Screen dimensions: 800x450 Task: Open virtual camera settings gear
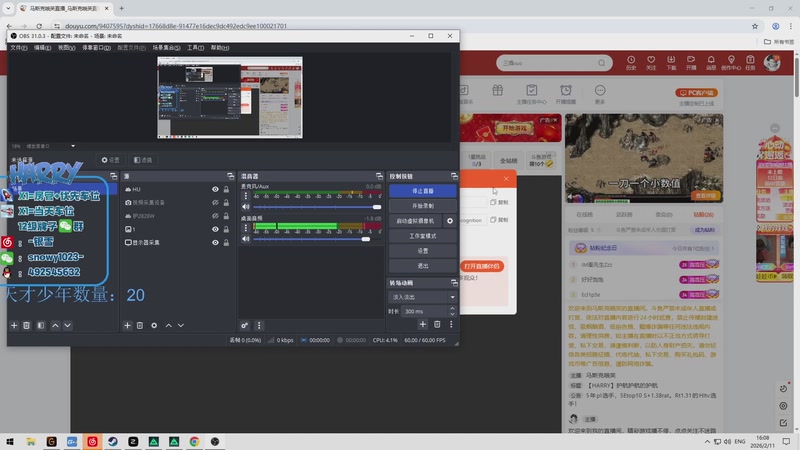pos(450,221)
